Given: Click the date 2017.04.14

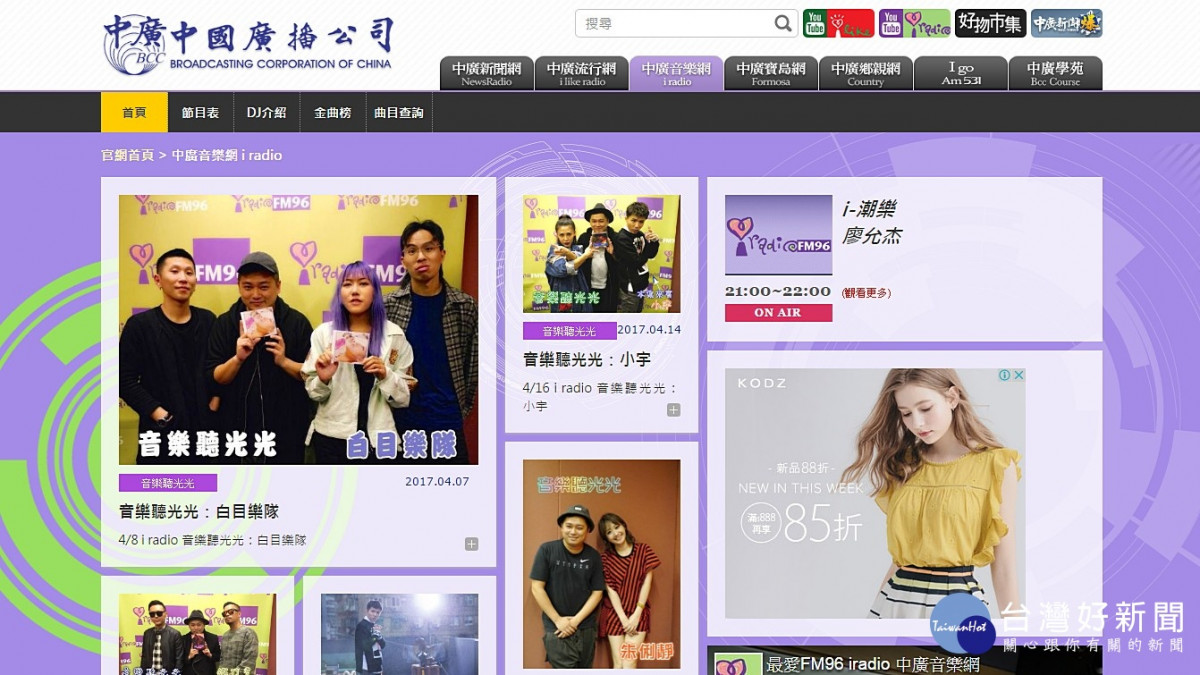Looking at the screenshot, I should point(649,329).
